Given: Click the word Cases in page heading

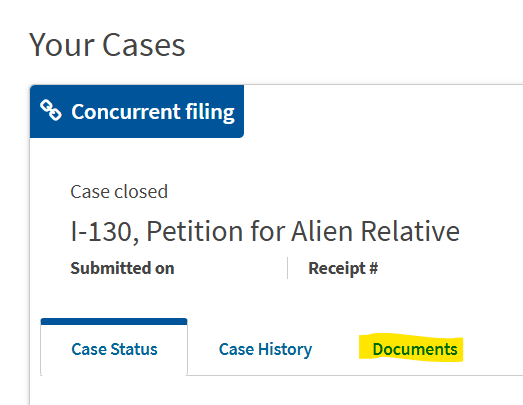Looking at the screenshot, I should click(x=143, y=45).
